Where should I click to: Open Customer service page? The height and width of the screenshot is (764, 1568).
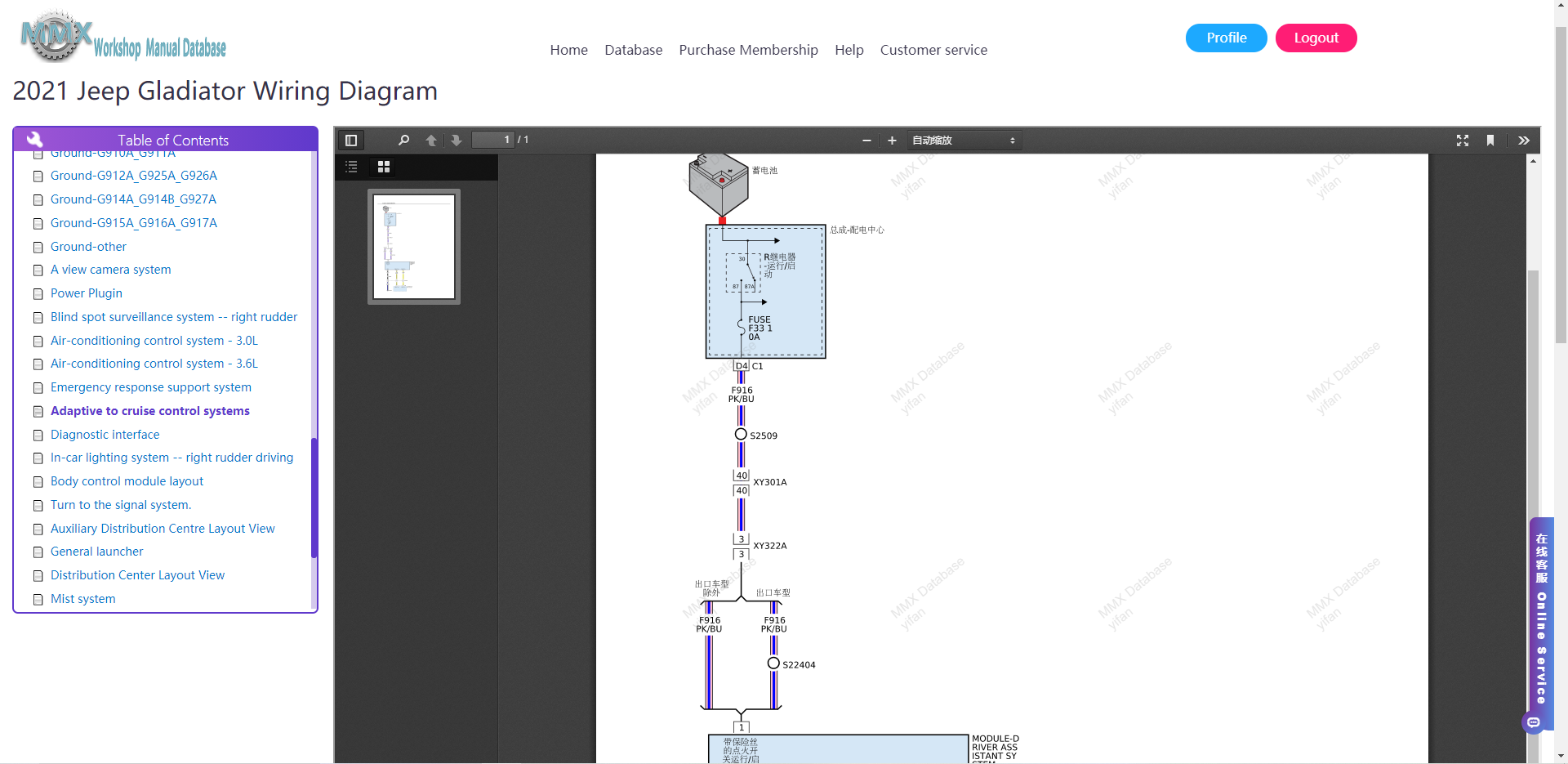(933, 50)
